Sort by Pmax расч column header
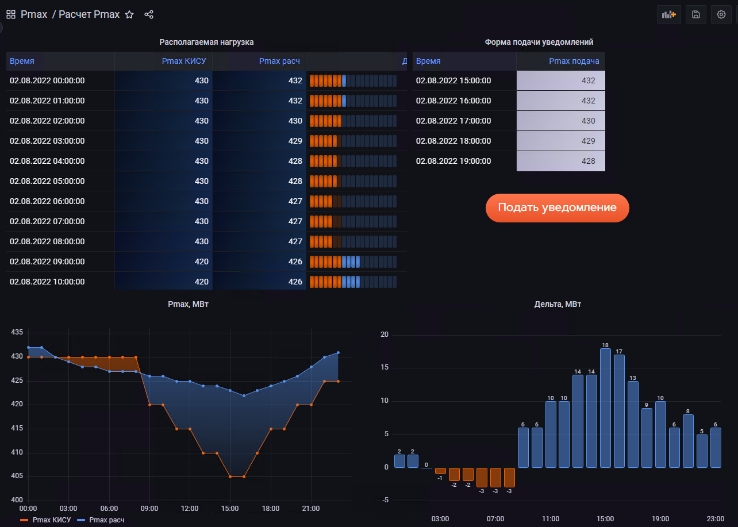The width and height of the screenshot is (738, 527). pos(280,61)
